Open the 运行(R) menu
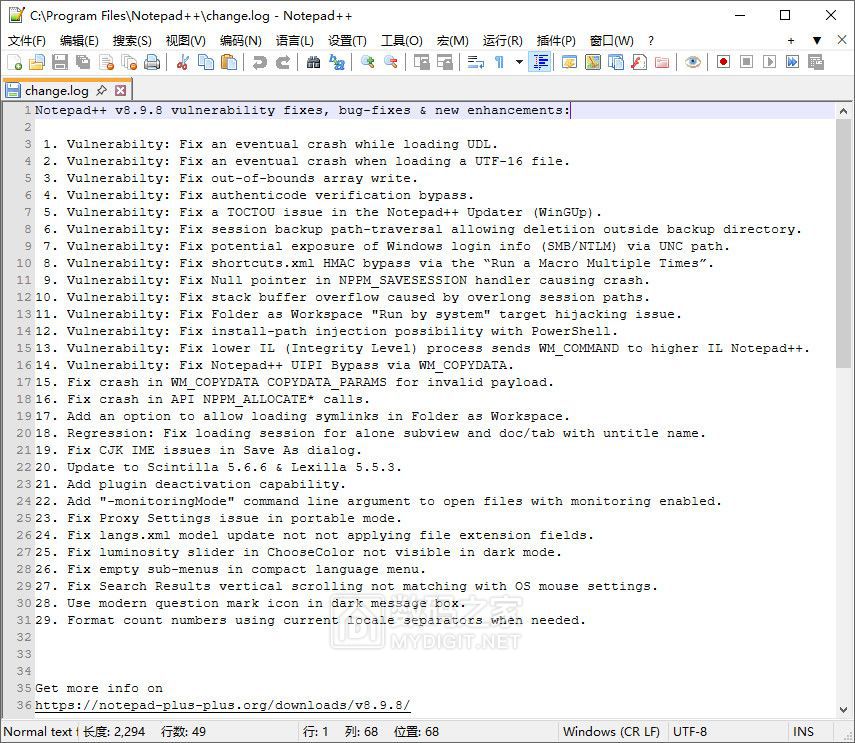This screenshot has width=855, height=743. [502, 41]
